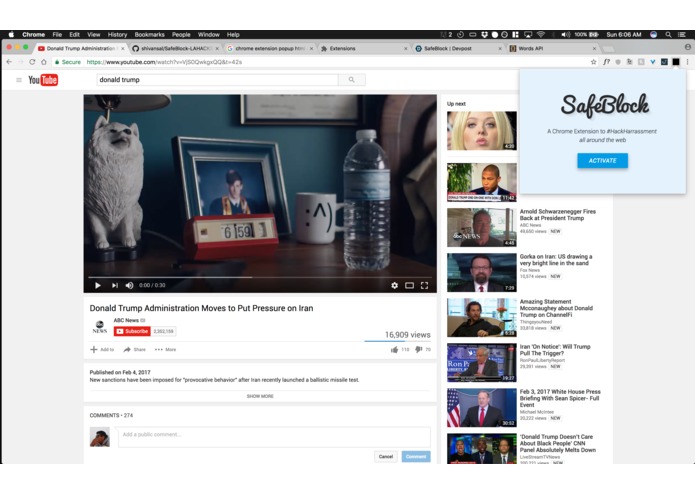Screen dimensions: 695x494
Task: Open the blonde woman Up next thumbnail
Action: pyautogui.click(x=482, y=131)
